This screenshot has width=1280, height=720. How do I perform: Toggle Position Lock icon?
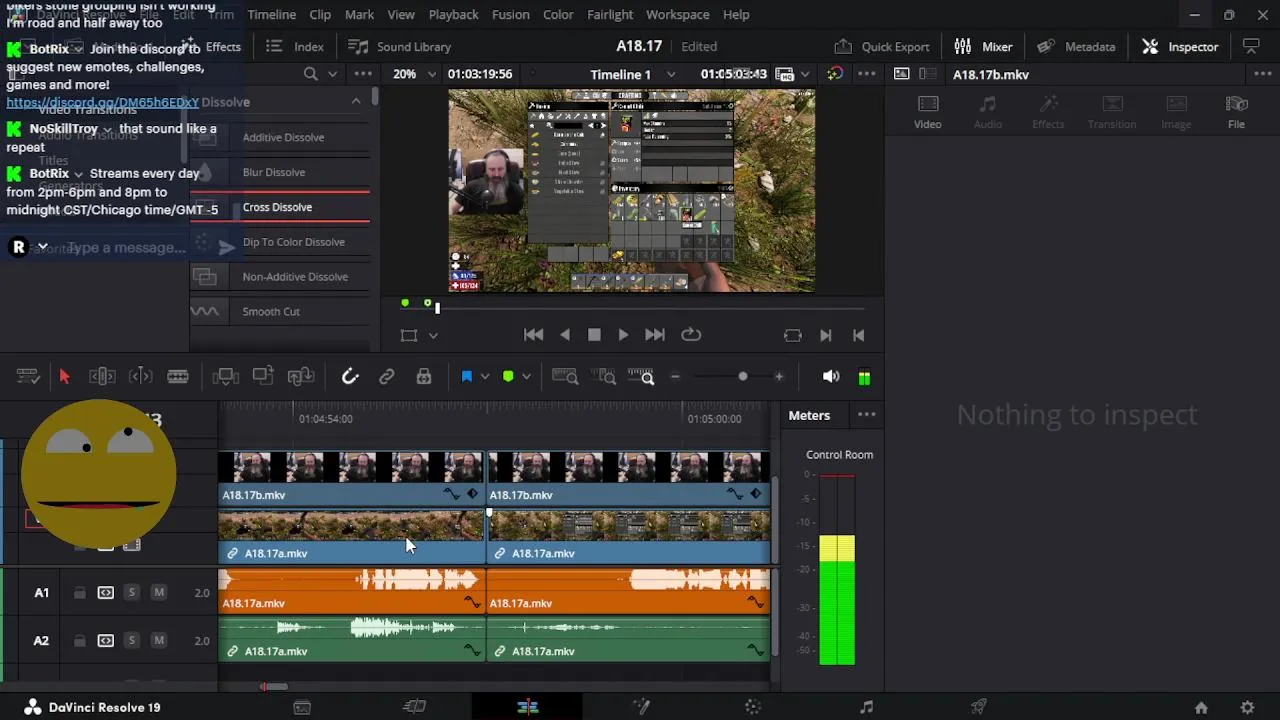pos(424,376)
